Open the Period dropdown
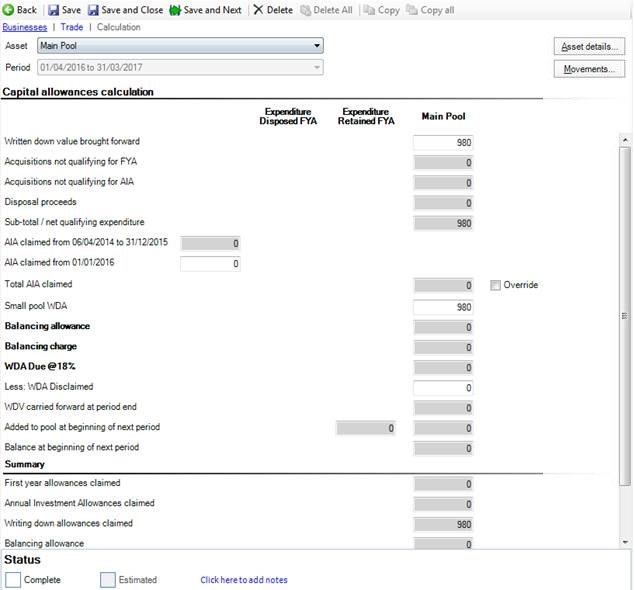 [180, 67]
